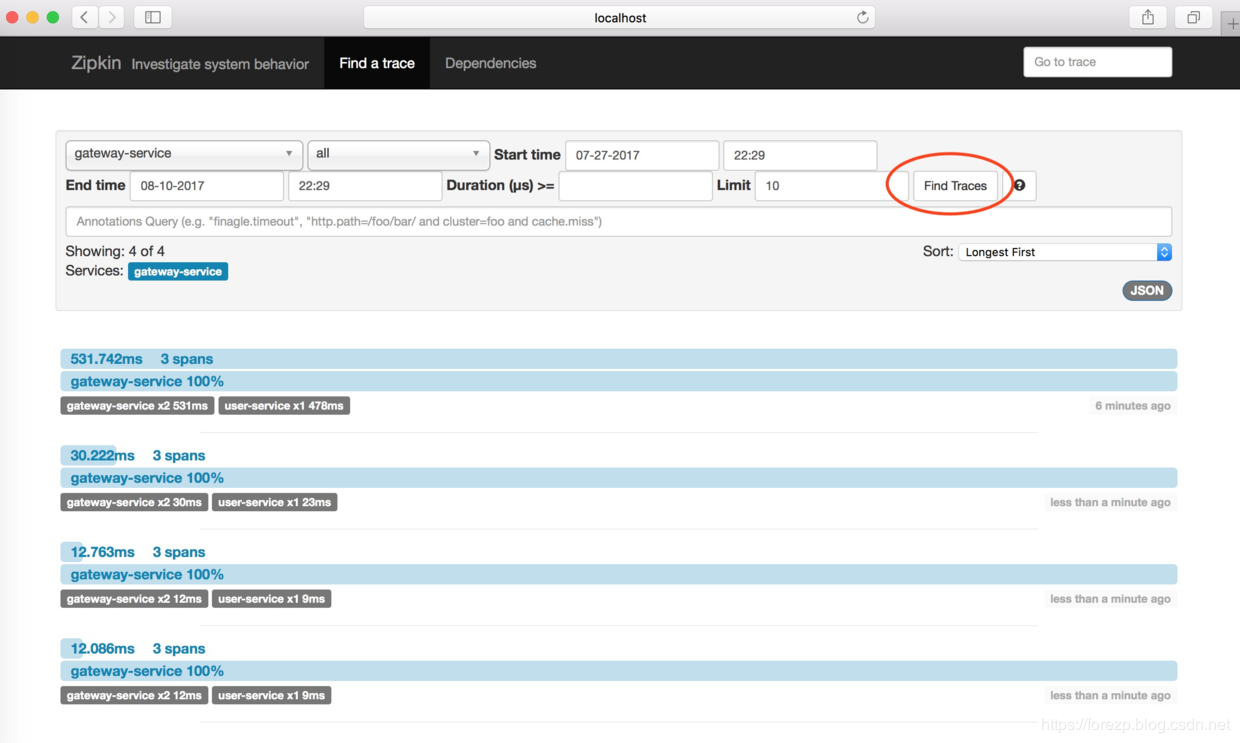Click the Safari back arrow
The image size is (1240, 743).
(x=85, y=17)
